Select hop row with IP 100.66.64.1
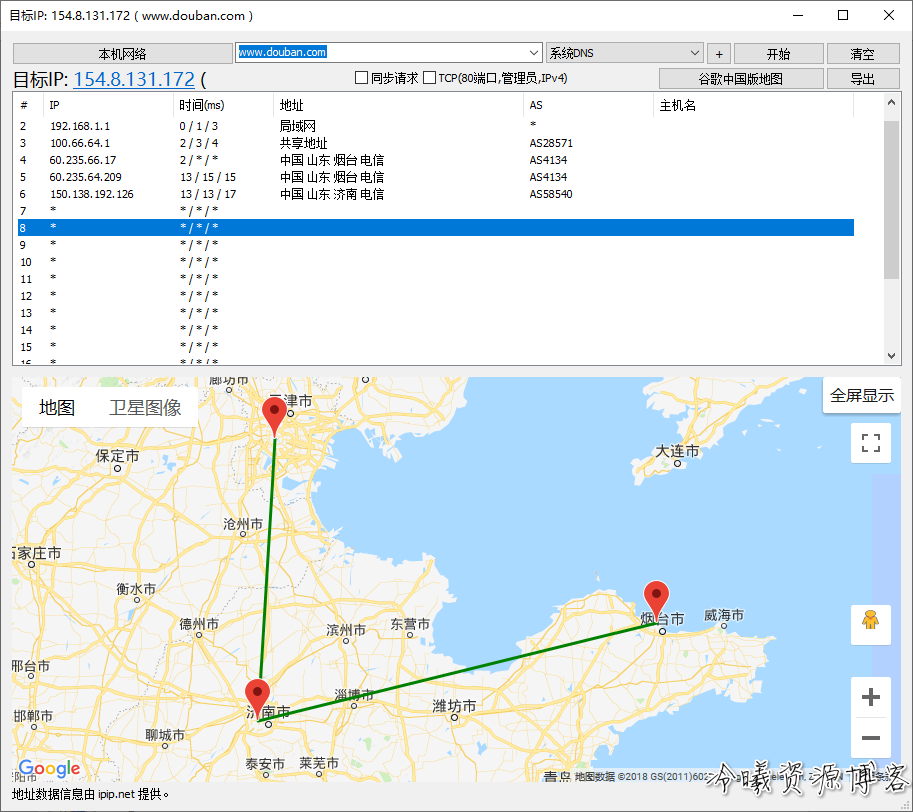Screen dimensions: 913x812 click(x=436, y=143)
